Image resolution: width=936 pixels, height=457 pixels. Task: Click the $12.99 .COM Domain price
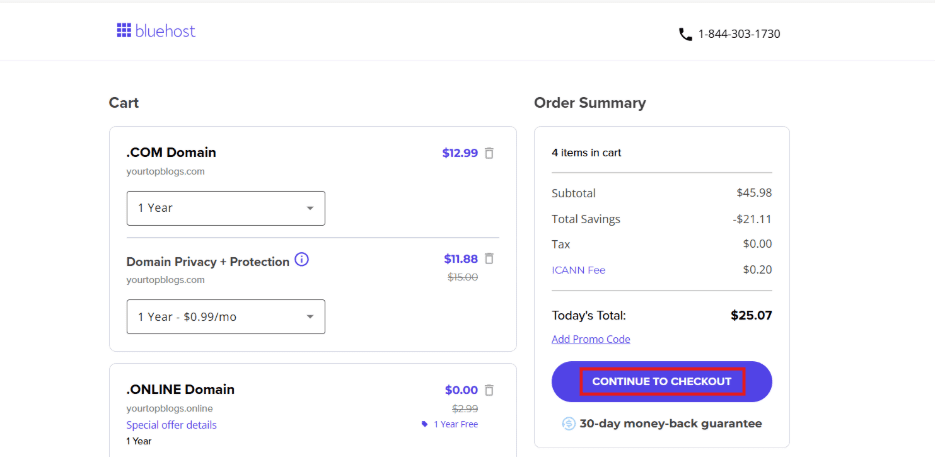click(459, 153)
